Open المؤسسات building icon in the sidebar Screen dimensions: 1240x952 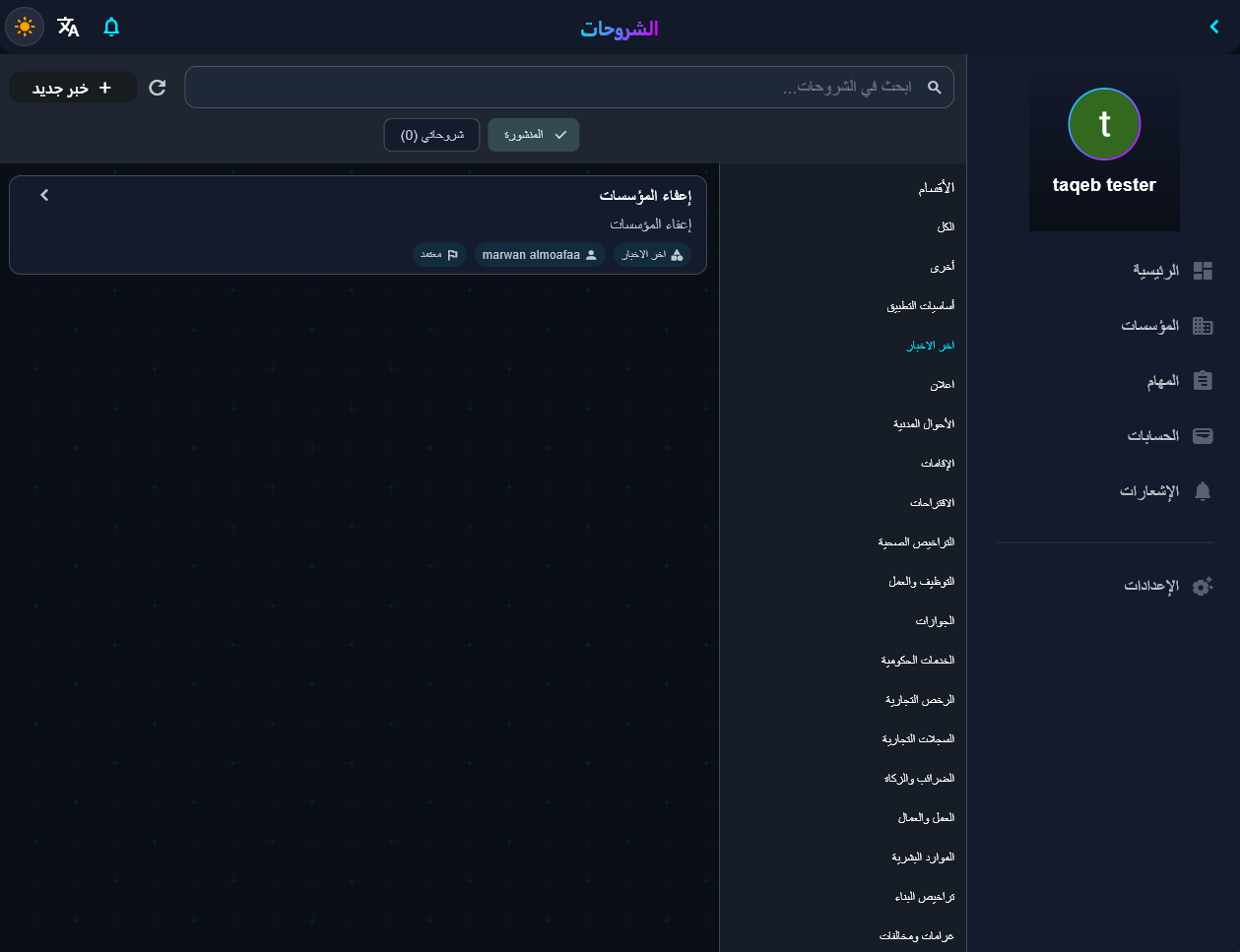pyautogui.click(x=1203, y=326)
